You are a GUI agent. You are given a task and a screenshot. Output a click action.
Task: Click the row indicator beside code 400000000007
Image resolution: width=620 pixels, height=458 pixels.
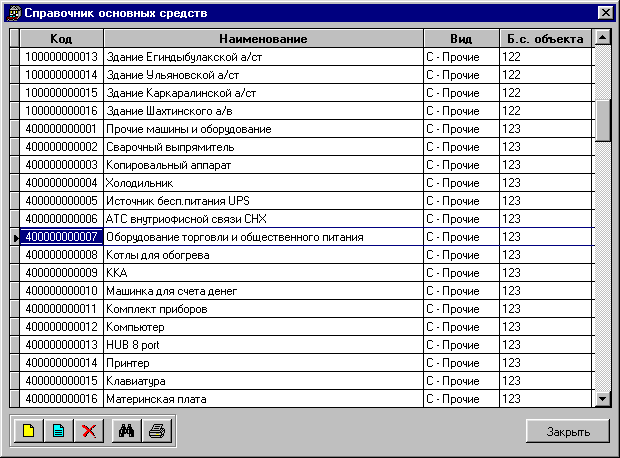click(x=14, y=237)
